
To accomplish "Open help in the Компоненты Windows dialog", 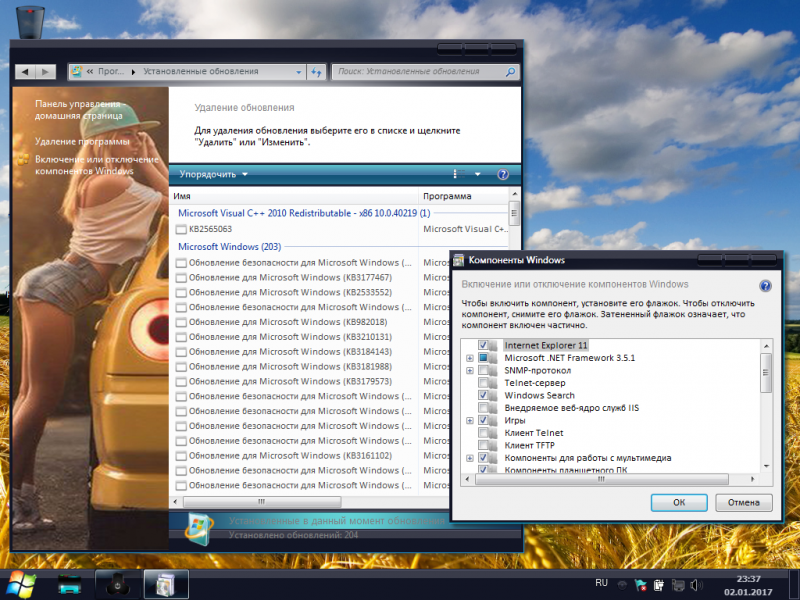I will coord(765,286).
